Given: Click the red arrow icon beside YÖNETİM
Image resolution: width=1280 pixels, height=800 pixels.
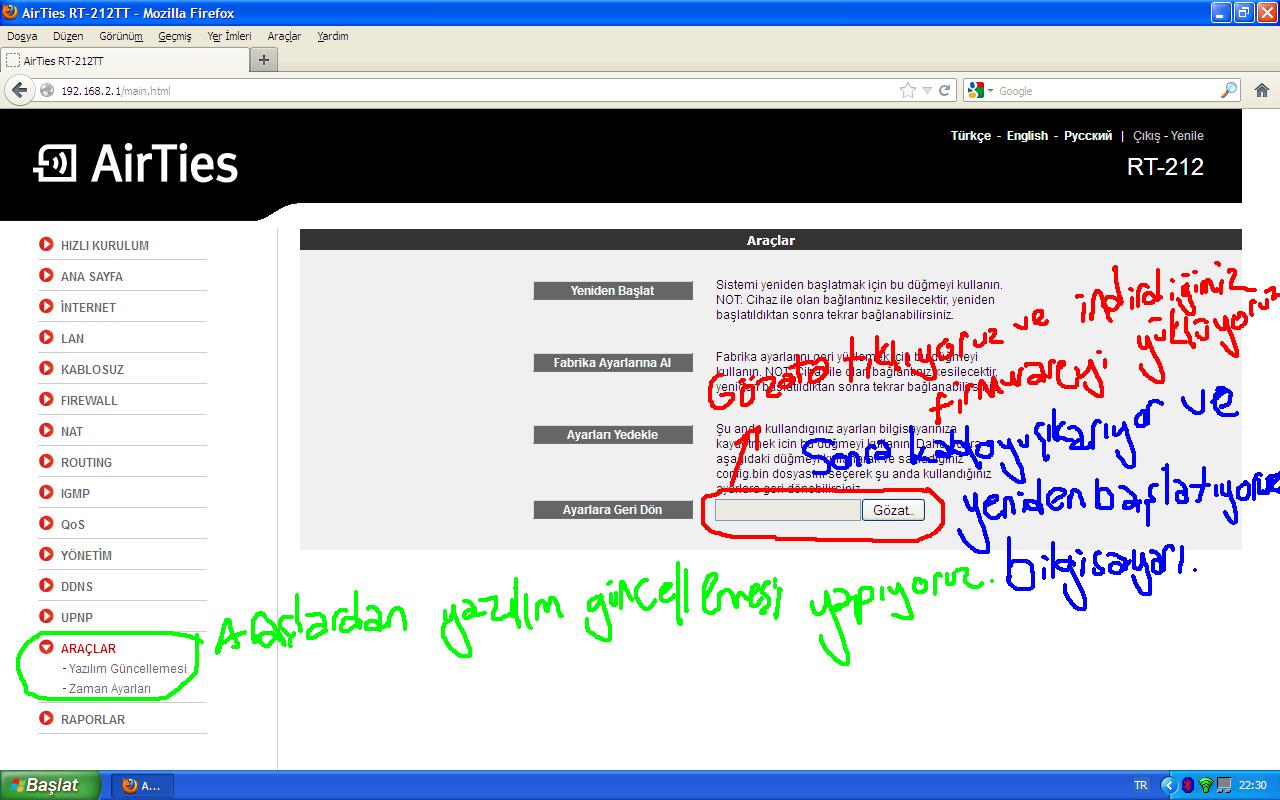Looking at the screenshot, I should [x=46, y=554].
